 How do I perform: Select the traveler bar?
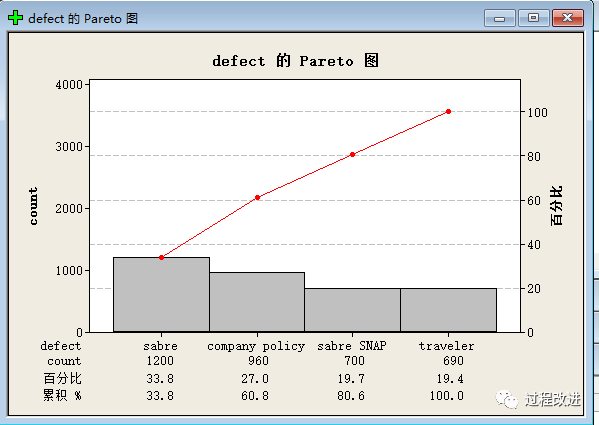448,310
